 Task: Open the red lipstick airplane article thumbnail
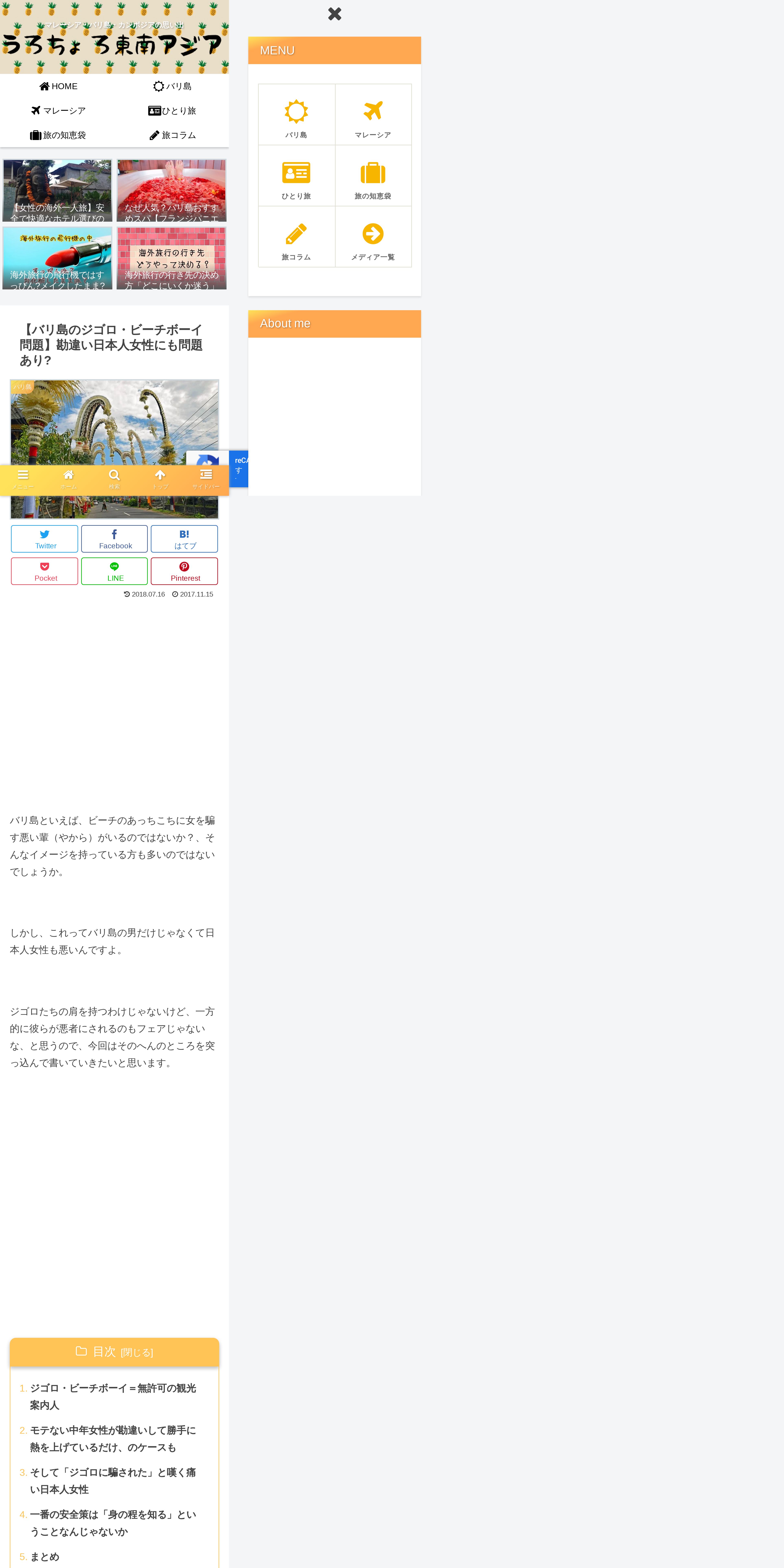coord(57,258)
